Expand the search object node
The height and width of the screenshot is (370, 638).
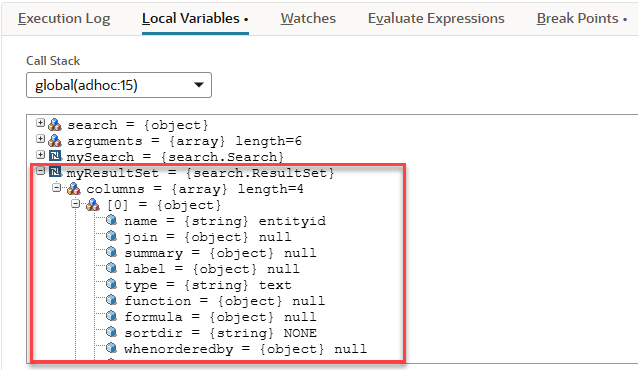click(40, 123)
